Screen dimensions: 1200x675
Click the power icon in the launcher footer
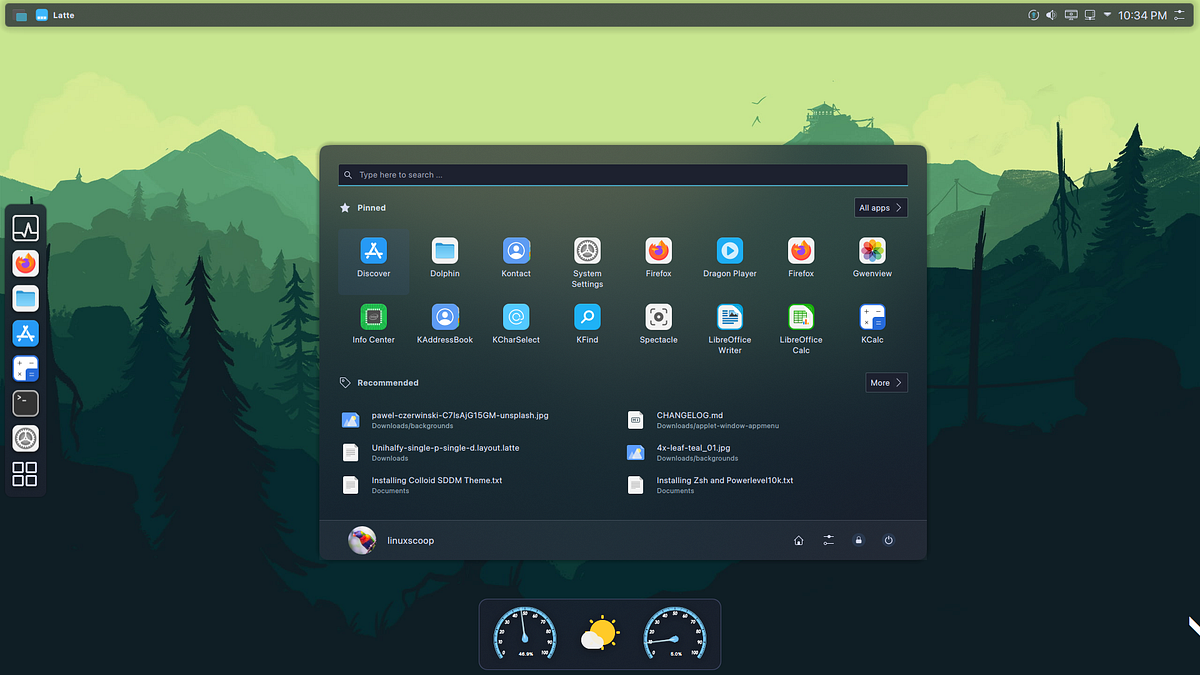tap(888, 540)
